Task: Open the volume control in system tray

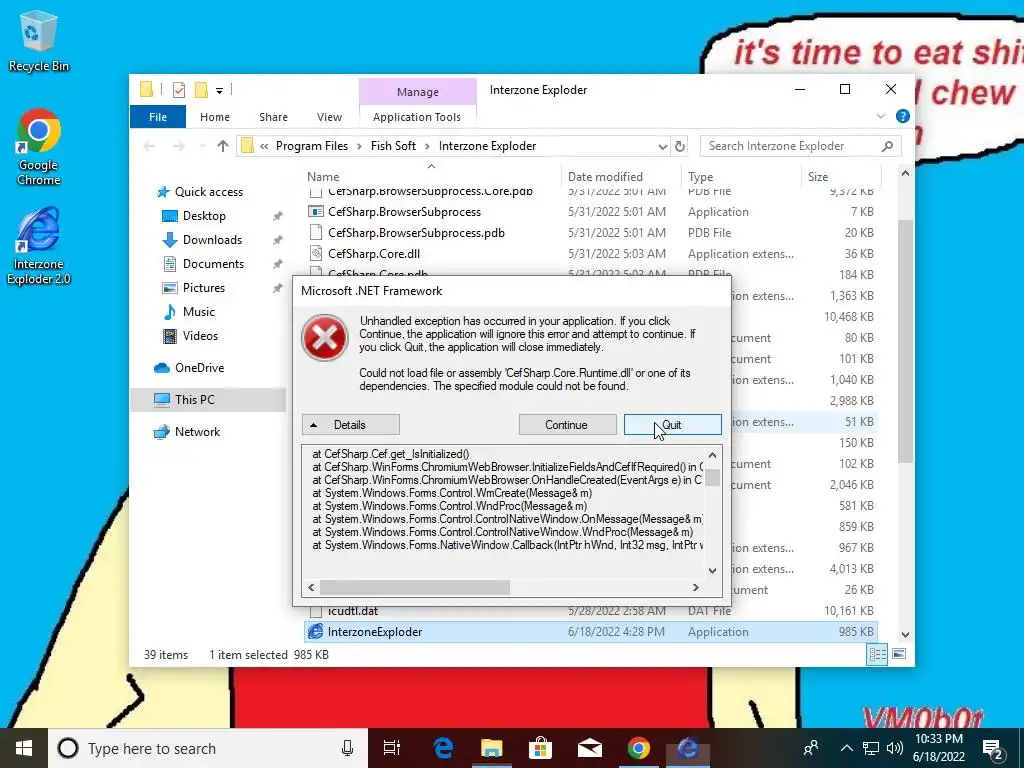Action: click(x=895, y=748)
